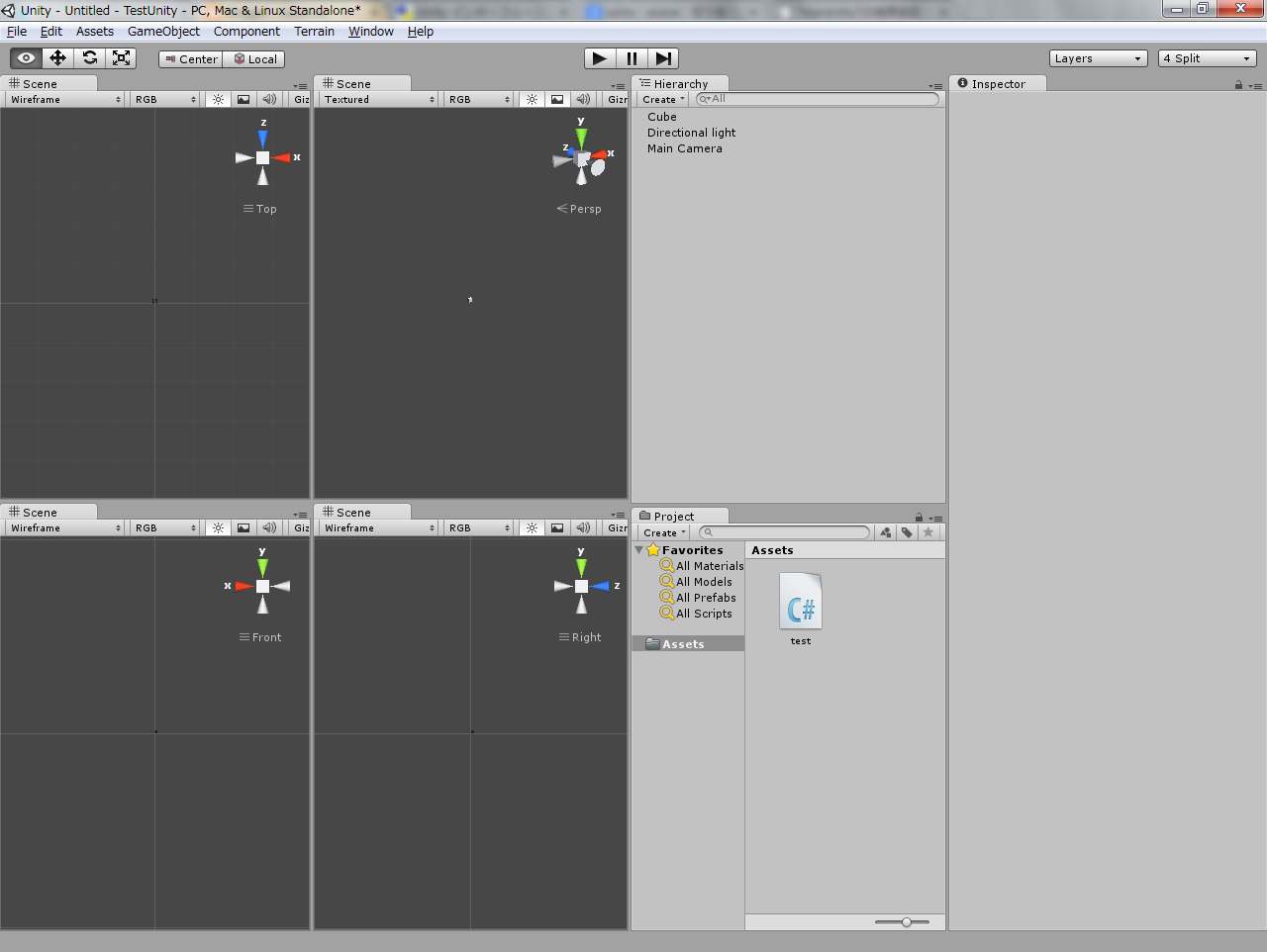Viewport: 1267px width, 952px height.
Task: Open the 4 Split layout dropdown
Action: [x=1207, y=57]
